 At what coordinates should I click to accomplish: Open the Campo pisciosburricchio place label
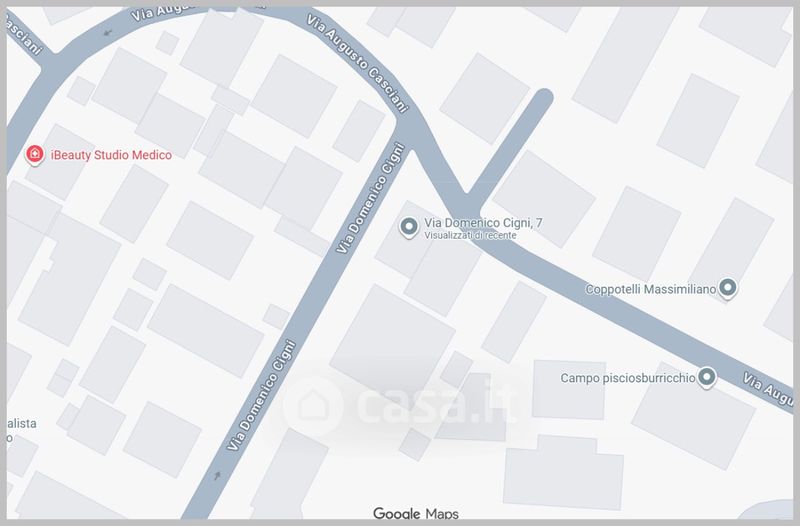[628, 378]
